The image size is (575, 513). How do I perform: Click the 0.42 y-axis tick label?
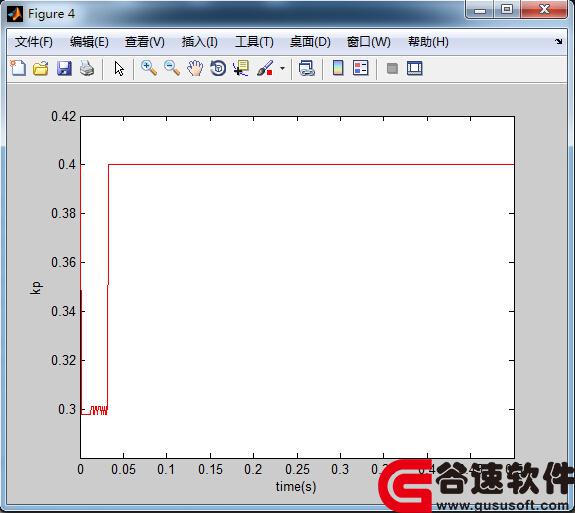63,117
